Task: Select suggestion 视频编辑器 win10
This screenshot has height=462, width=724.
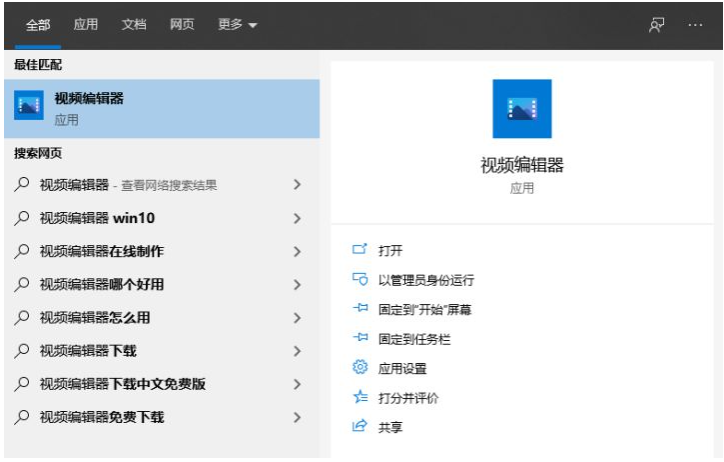Action: [97, 218]
